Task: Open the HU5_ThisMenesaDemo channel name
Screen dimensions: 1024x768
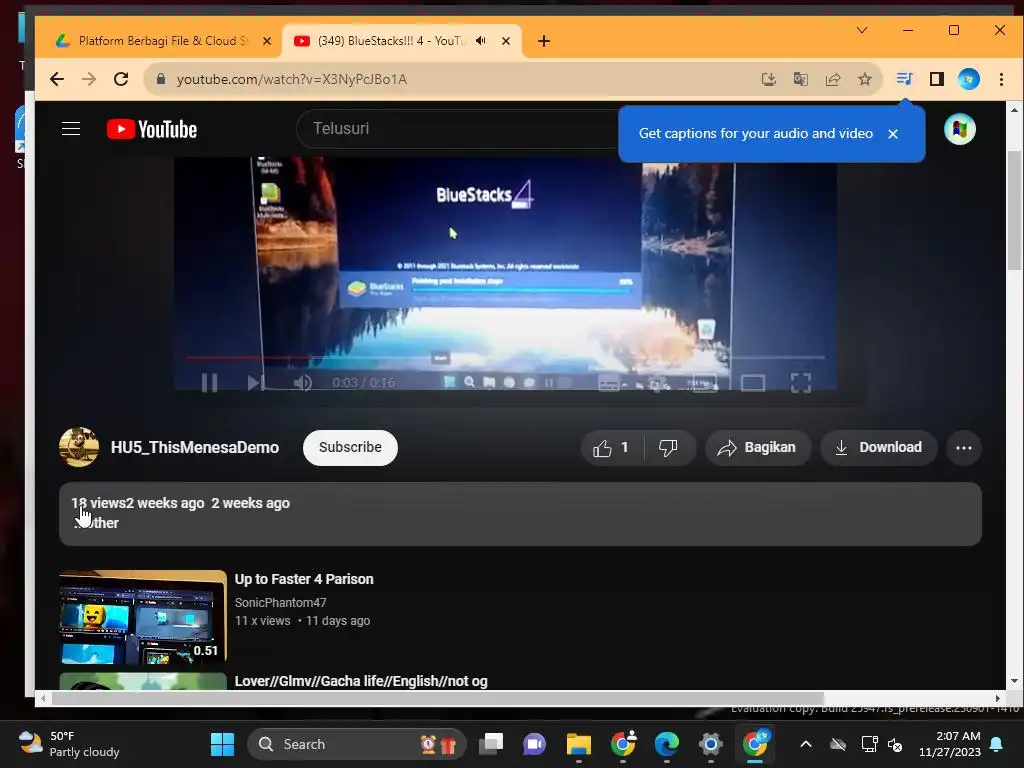Action: coord(195,447)
